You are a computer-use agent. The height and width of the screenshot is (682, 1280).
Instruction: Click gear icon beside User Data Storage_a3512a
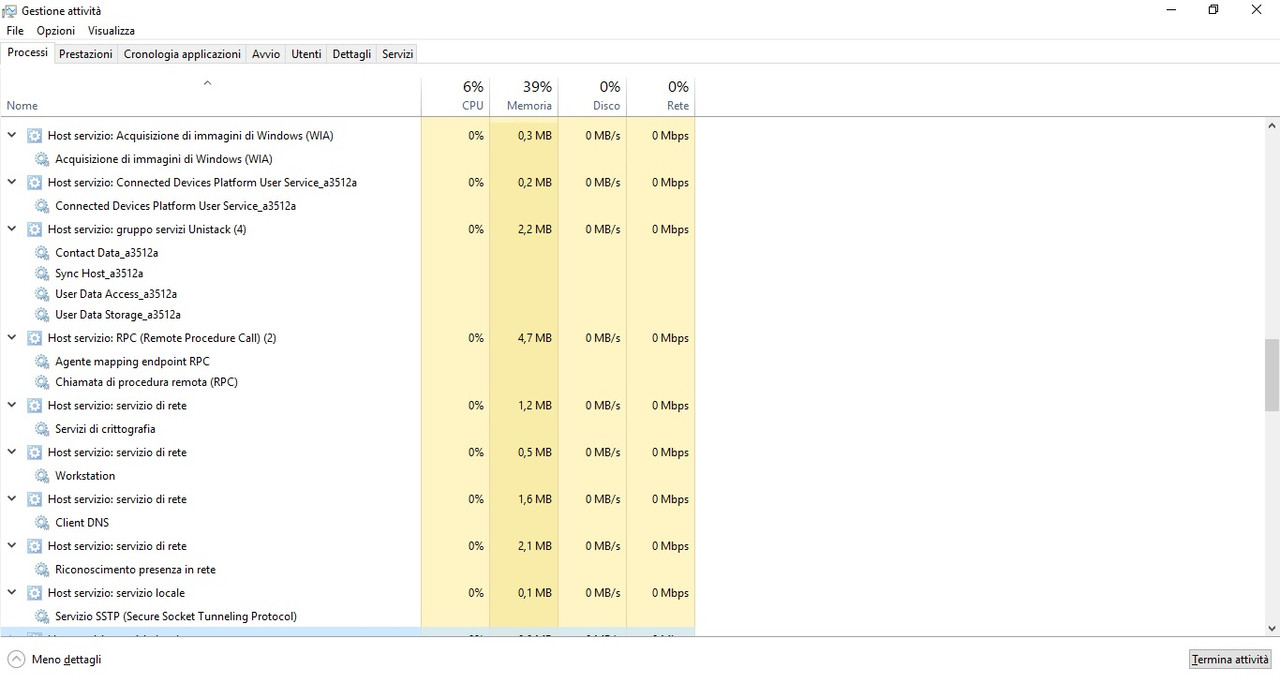point(42,315)
